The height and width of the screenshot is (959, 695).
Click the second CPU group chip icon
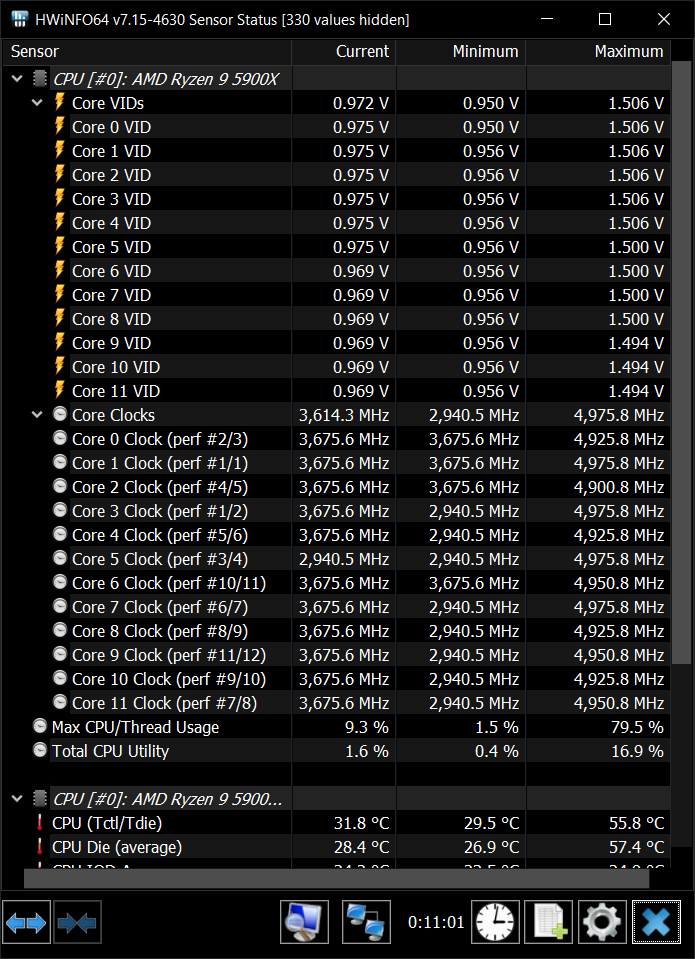click(40, 798)
